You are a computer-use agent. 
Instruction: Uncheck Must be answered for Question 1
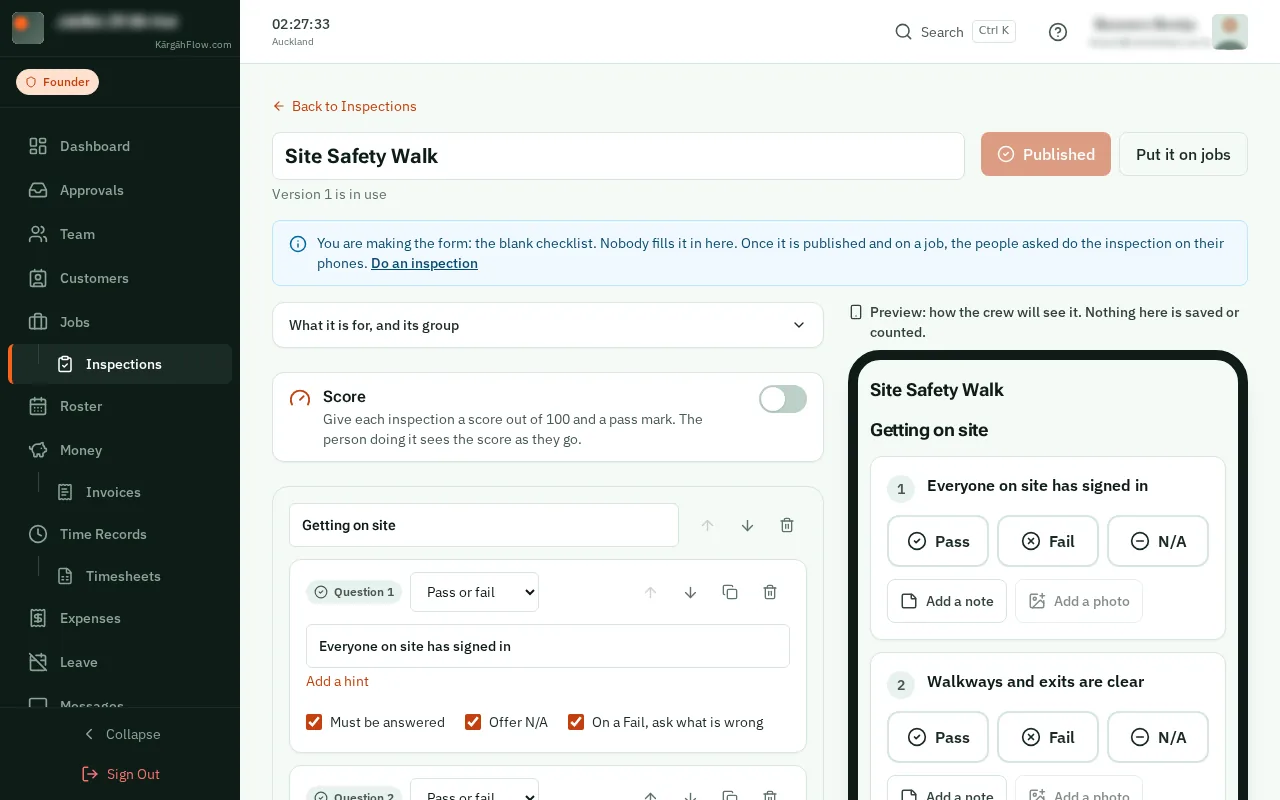314,722
